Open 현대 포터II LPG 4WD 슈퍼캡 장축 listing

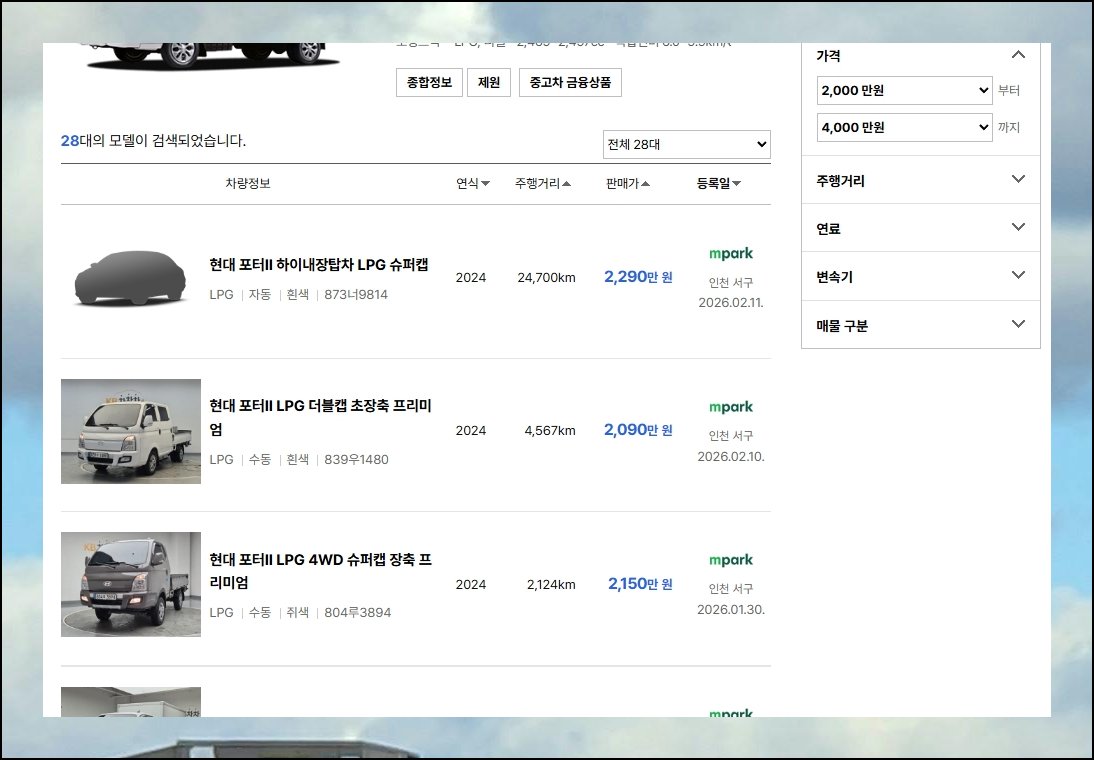click(320, 571)
